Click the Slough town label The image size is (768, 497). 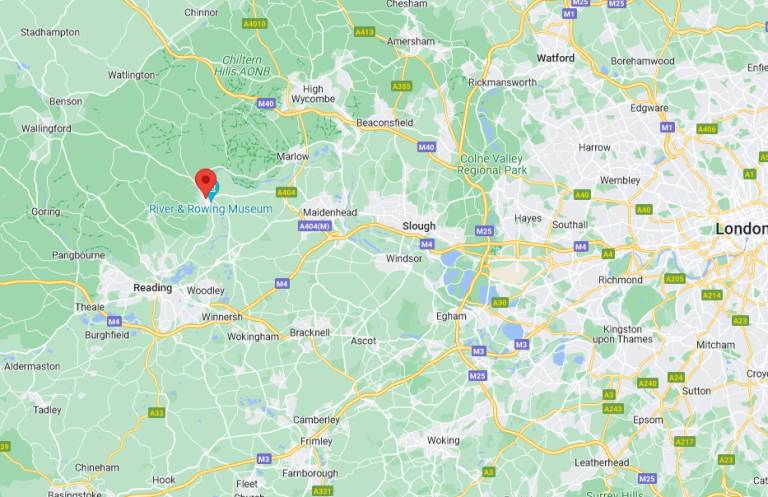point(419,226)
